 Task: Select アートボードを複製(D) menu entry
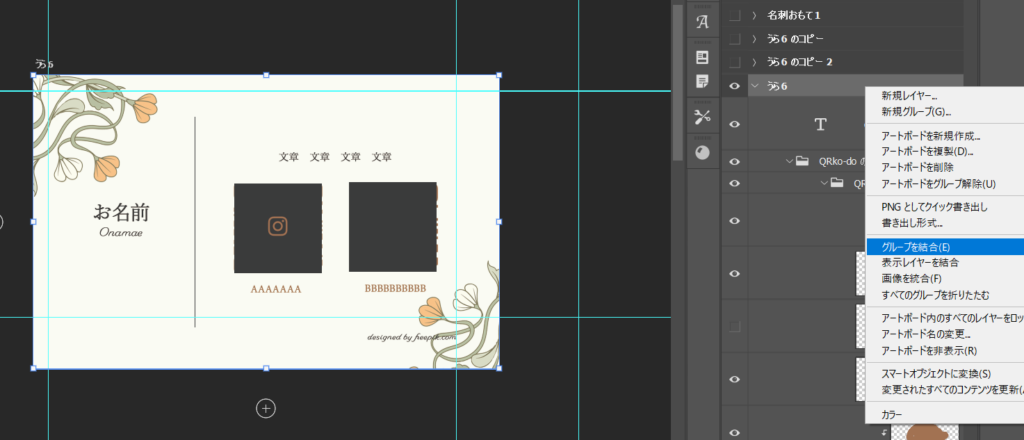click(x=925, y=152)
